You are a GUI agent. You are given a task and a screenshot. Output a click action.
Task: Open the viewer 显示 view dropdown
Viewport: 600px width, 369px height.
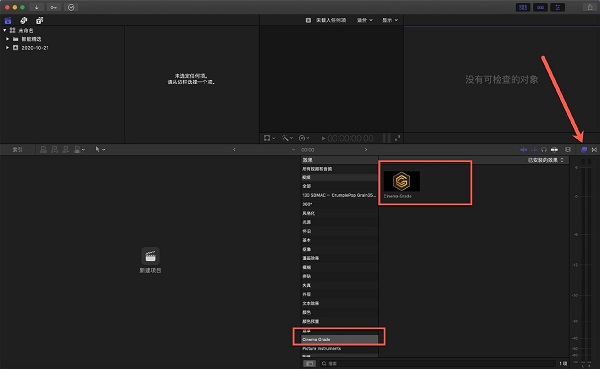[390, 20]
